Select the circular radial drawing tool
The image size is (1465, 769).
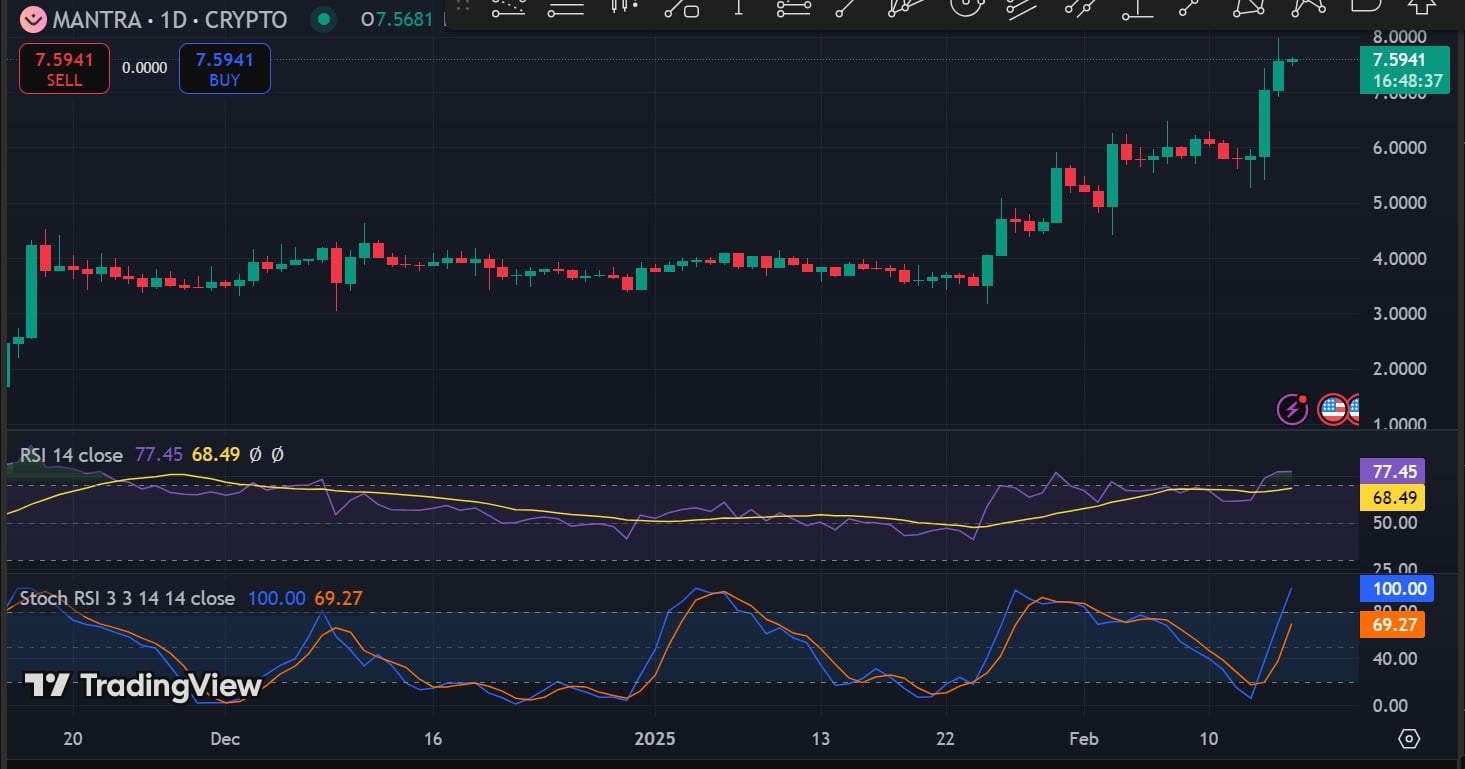[x=966, y=7]
